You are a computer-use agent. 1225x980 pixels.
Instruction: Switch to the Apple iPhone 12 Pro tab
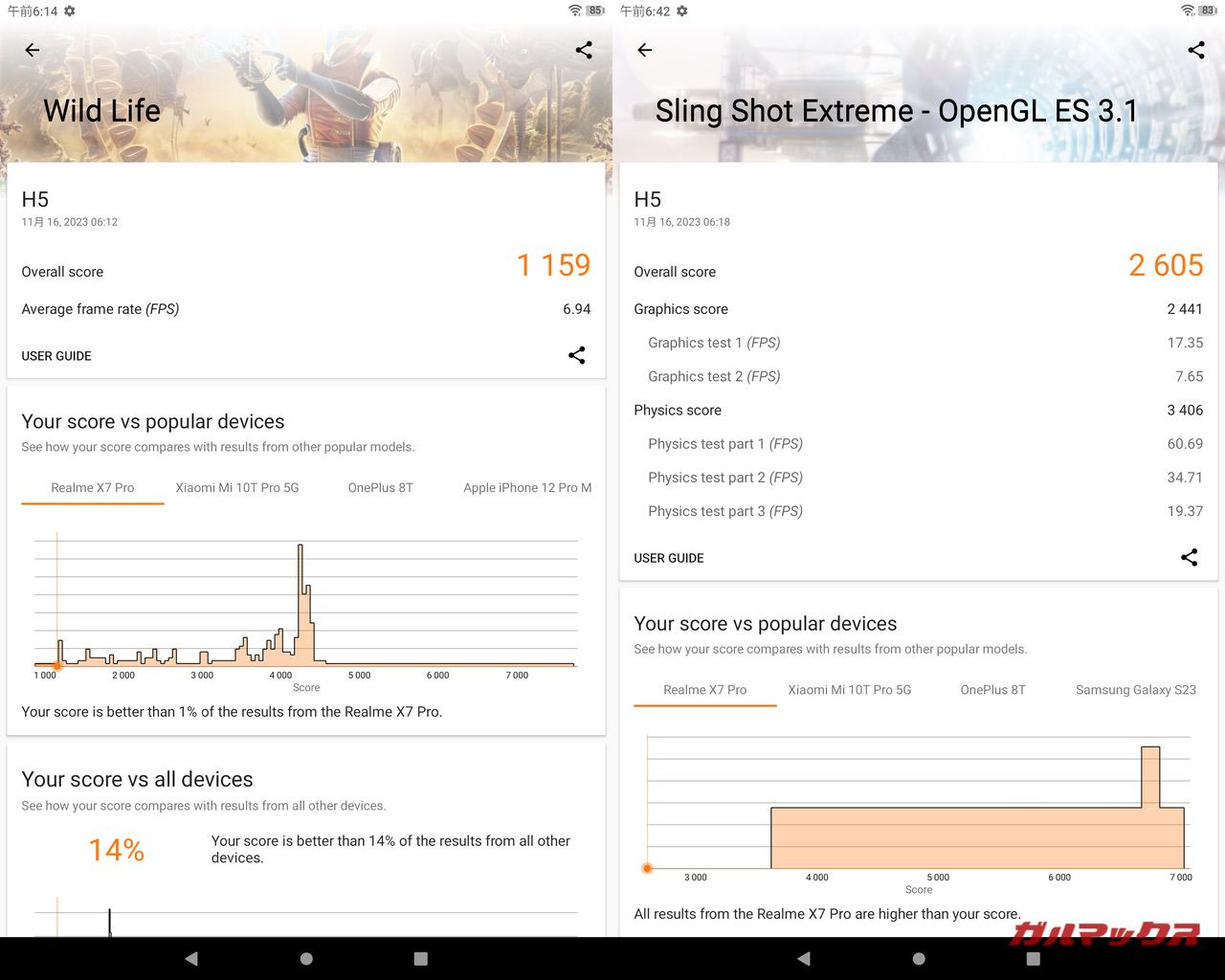pyautogui.click(x=526, y=488)
